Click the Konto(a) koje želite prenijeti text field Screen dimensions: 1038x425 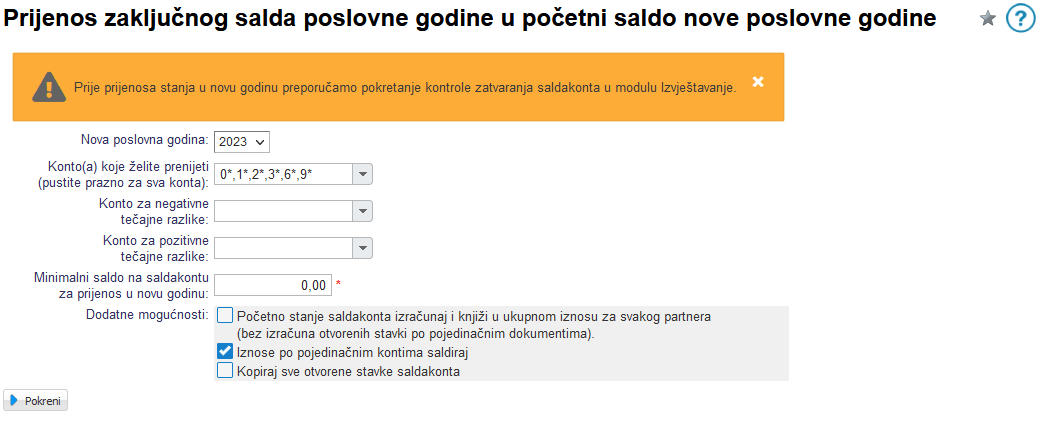coord(283,174)
